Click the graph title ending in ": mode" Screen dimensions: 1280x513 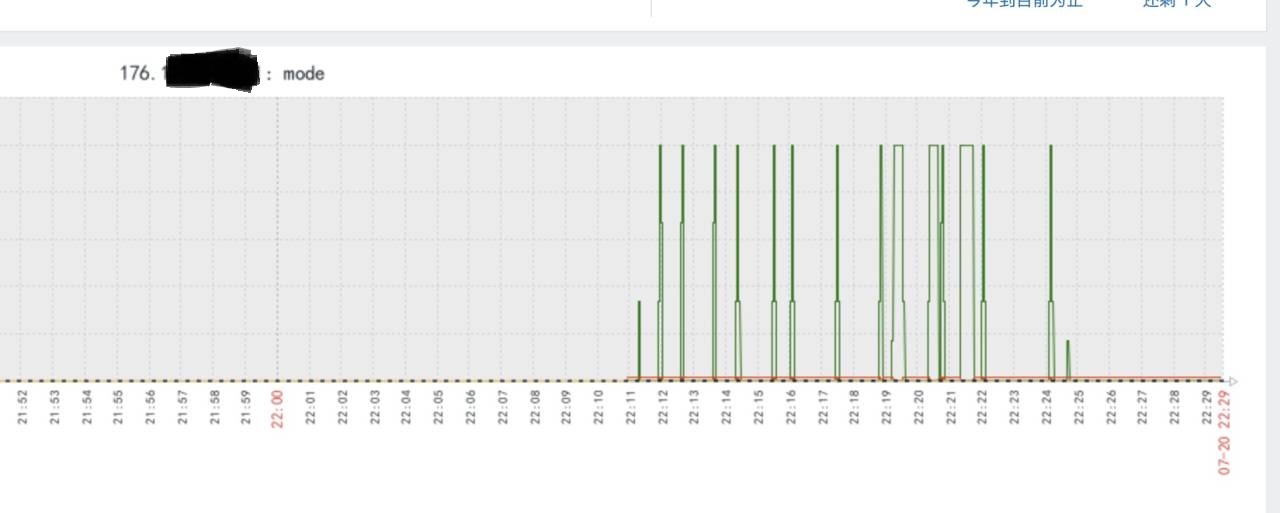tap(222, 73)
